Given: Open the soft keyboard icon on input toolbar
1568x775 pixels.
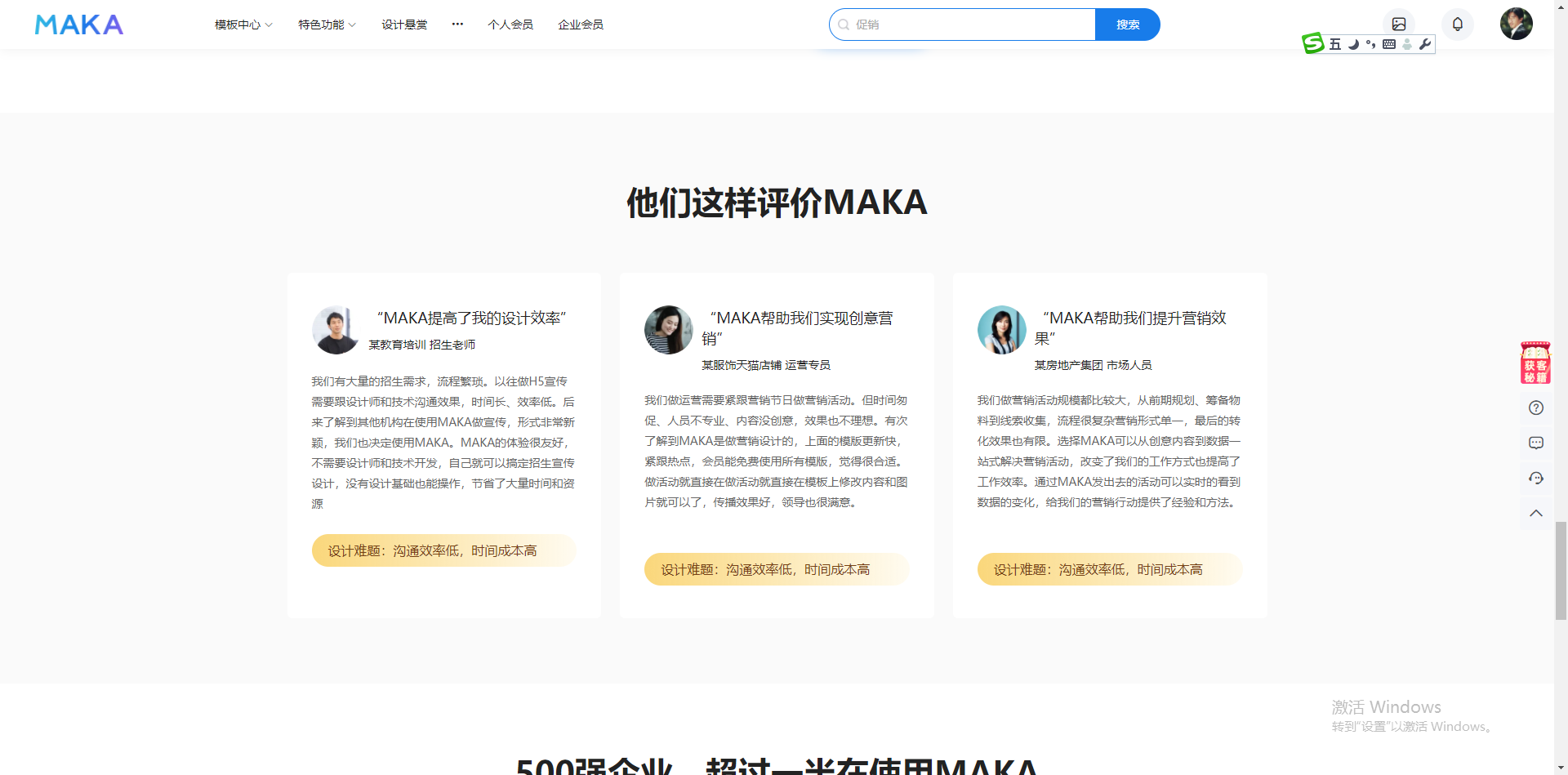Looking at the screenshot, I should pos(1389,44).
